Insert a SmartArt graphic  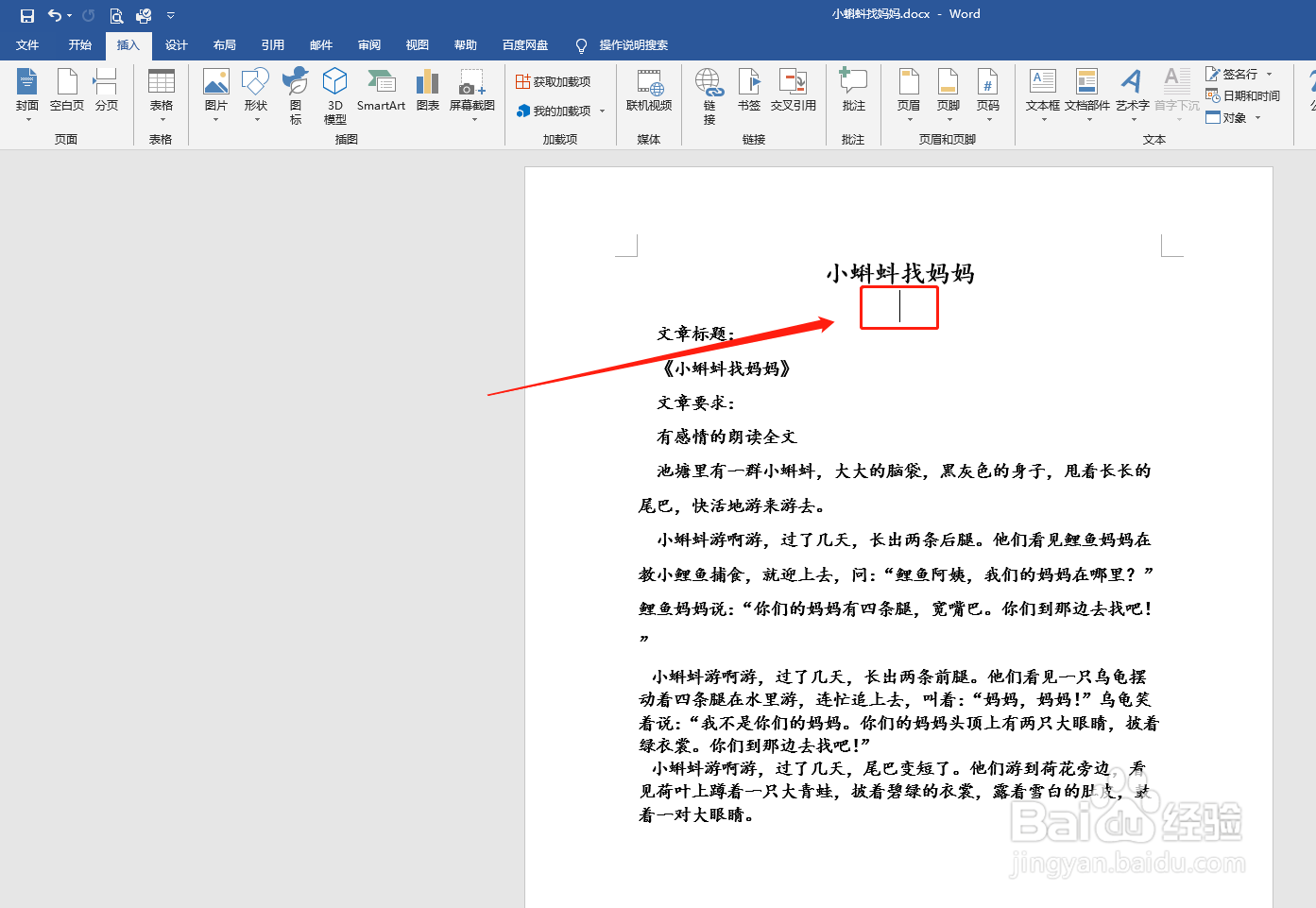click(x=382, y=91)
